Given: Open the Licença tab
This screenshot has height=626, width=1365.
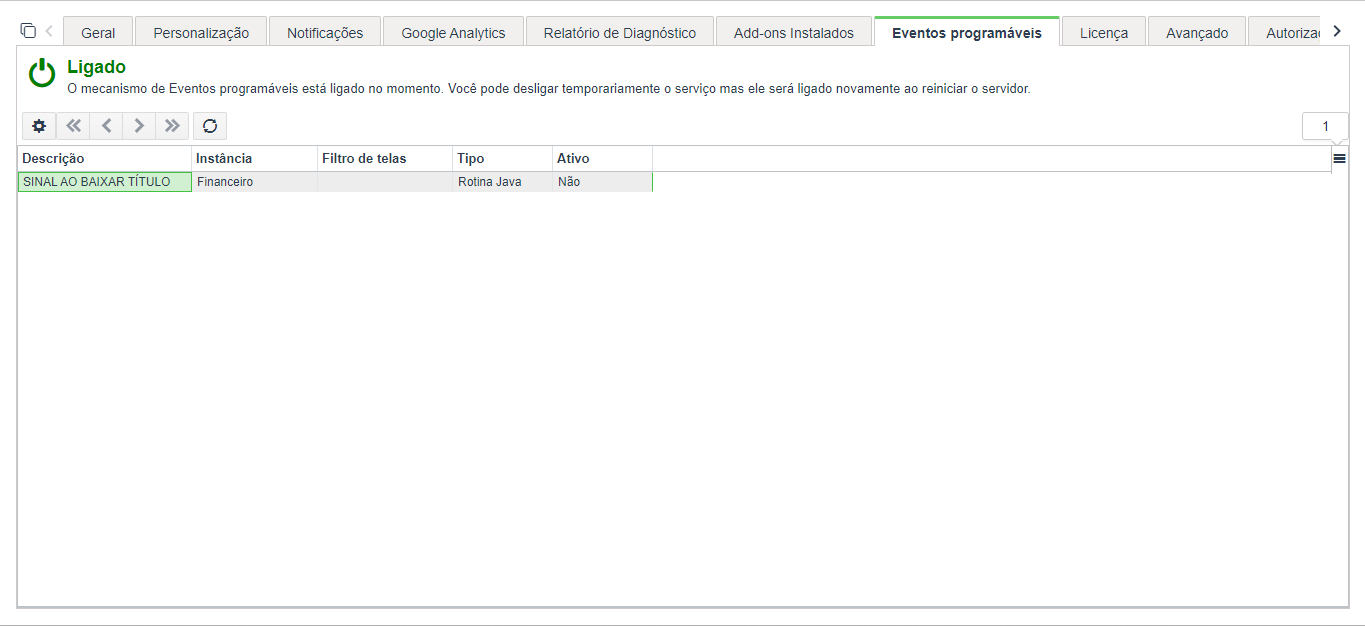Looking at the screenshot, I should pos(1104,33).
